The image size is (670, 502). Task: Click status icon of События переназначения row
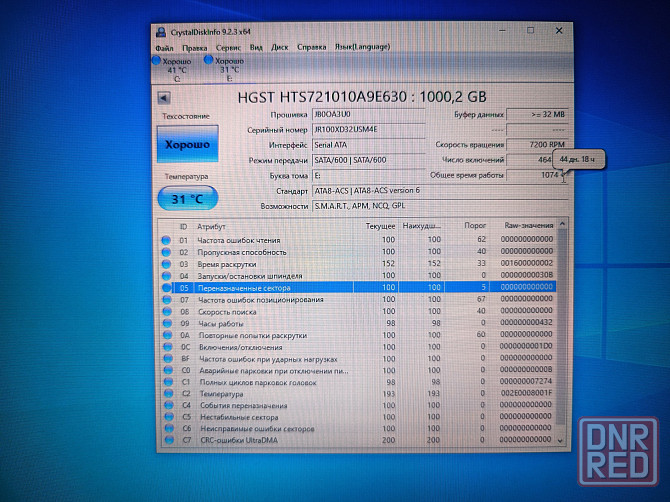point(169,405)
